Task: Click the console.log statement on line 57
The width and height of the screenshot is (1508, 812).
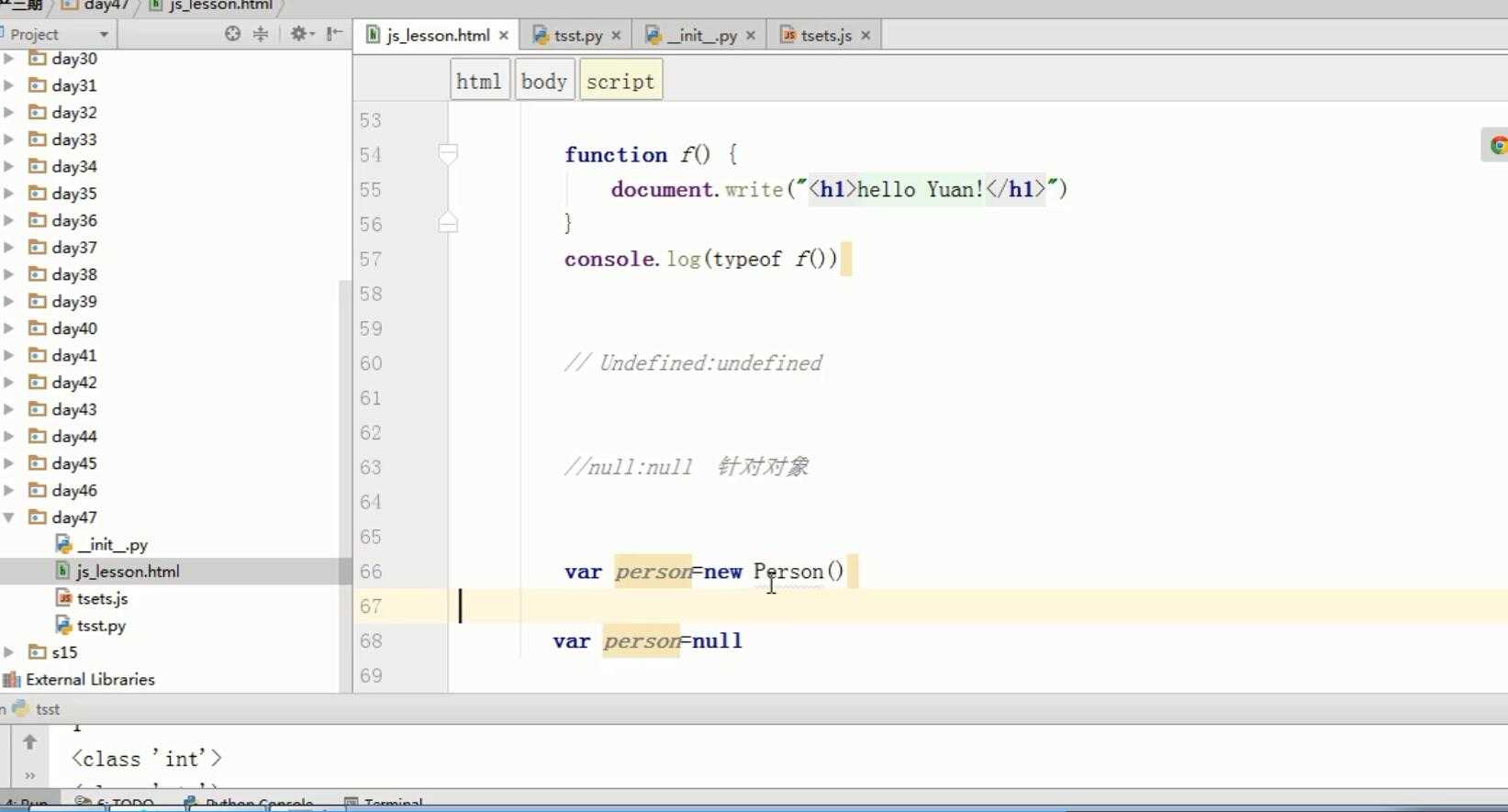Action: 701,259
